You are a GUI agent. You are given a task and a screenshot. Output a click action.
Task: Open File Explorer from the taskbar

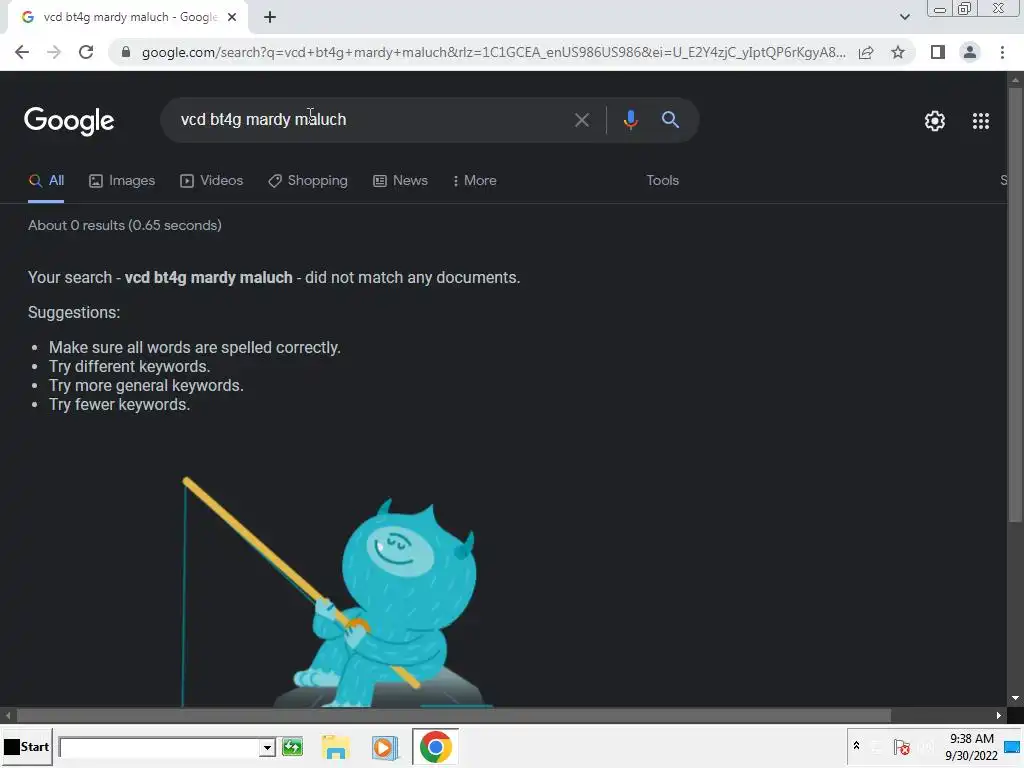pyautogui.click(x=336, y=748)
